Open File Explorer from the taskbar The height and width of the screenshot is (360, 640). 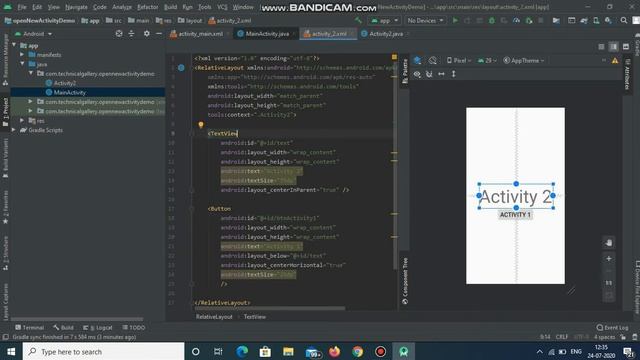tap(288, 351)
